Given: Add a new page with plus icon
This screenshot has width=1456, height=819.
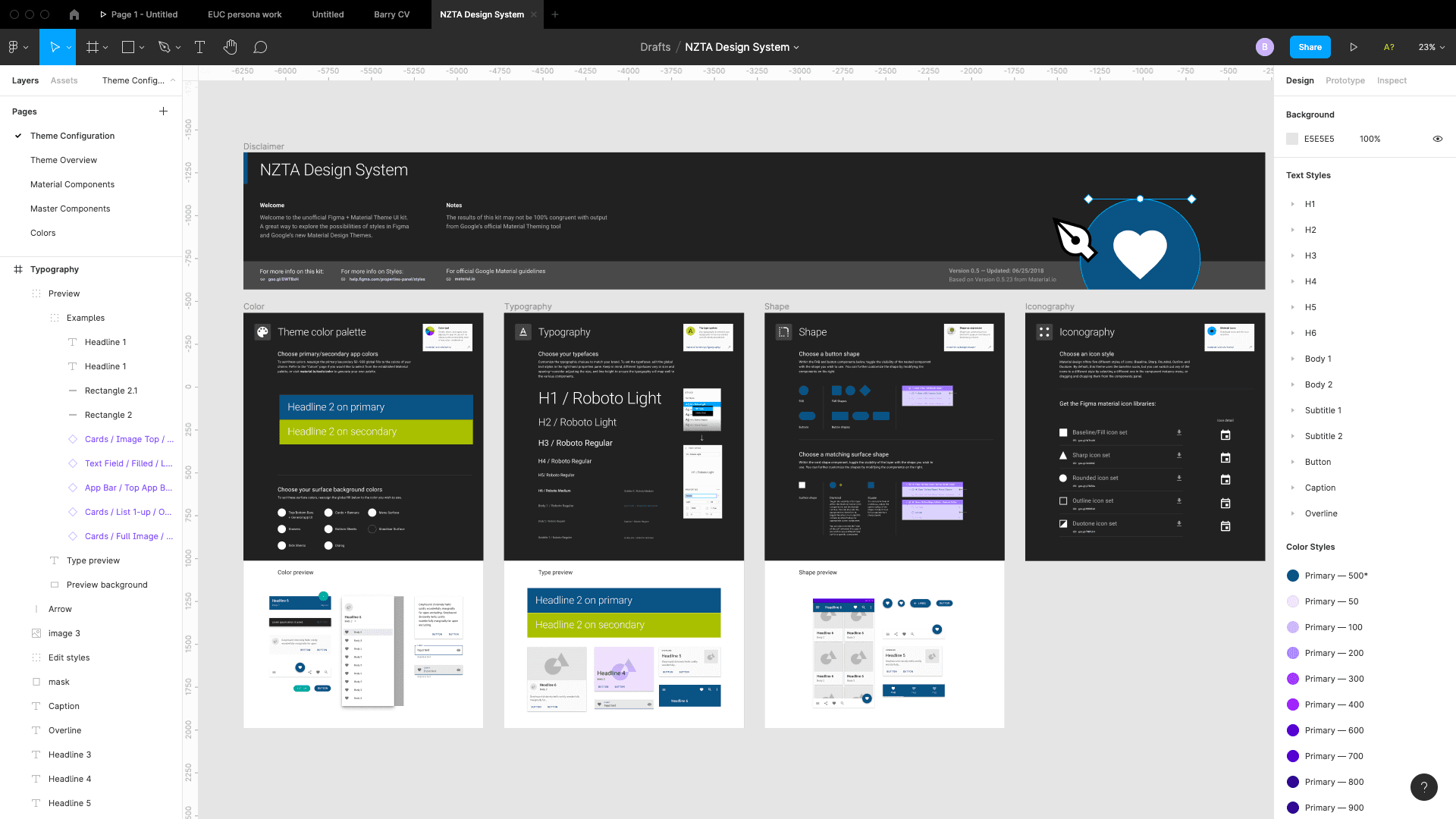Looking at the screenshot, I should pyautogui.click(x=163, y=111).
